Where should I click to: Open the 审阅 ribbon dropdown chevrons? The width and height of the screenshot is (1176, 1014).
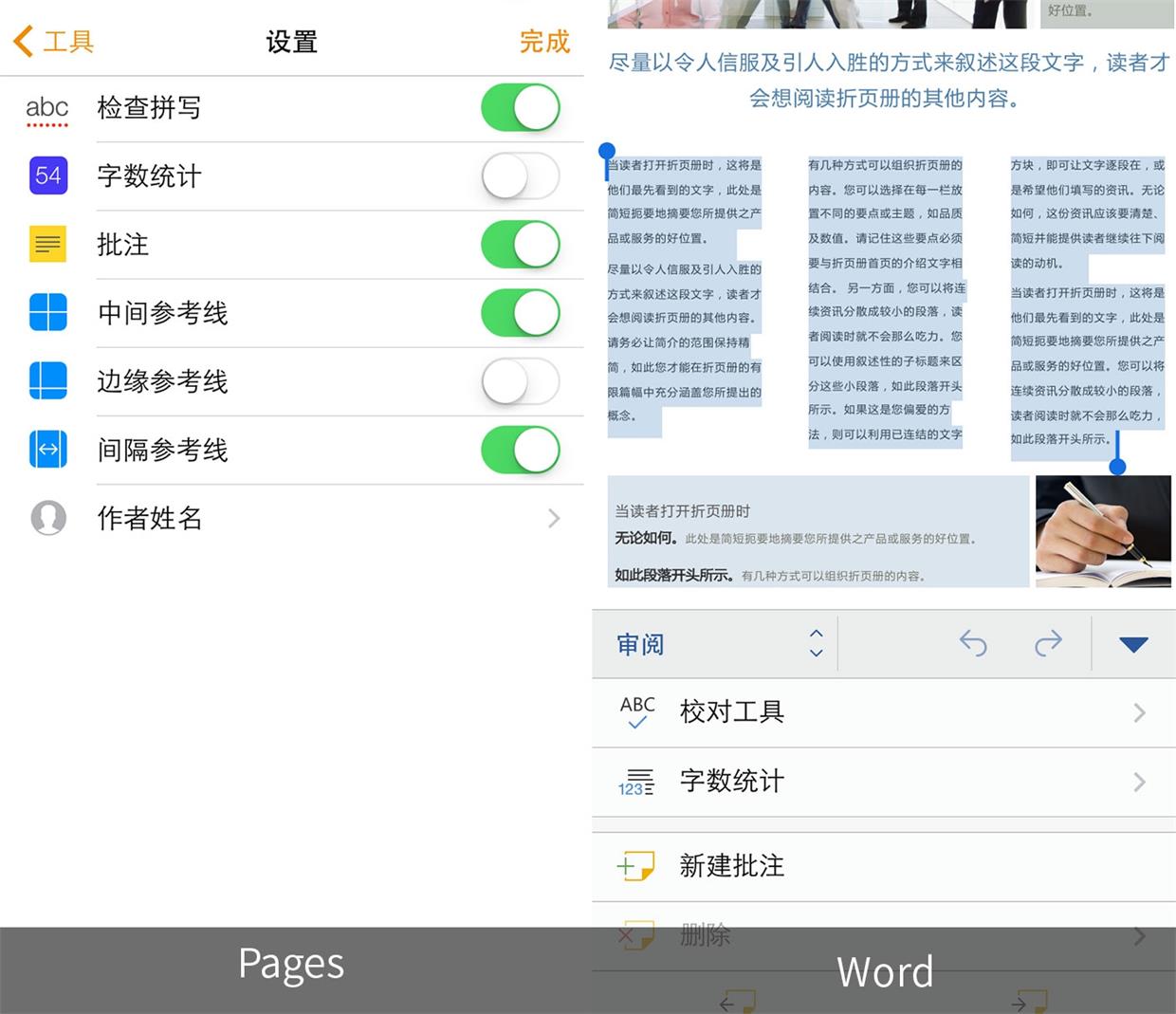[816, 644]
